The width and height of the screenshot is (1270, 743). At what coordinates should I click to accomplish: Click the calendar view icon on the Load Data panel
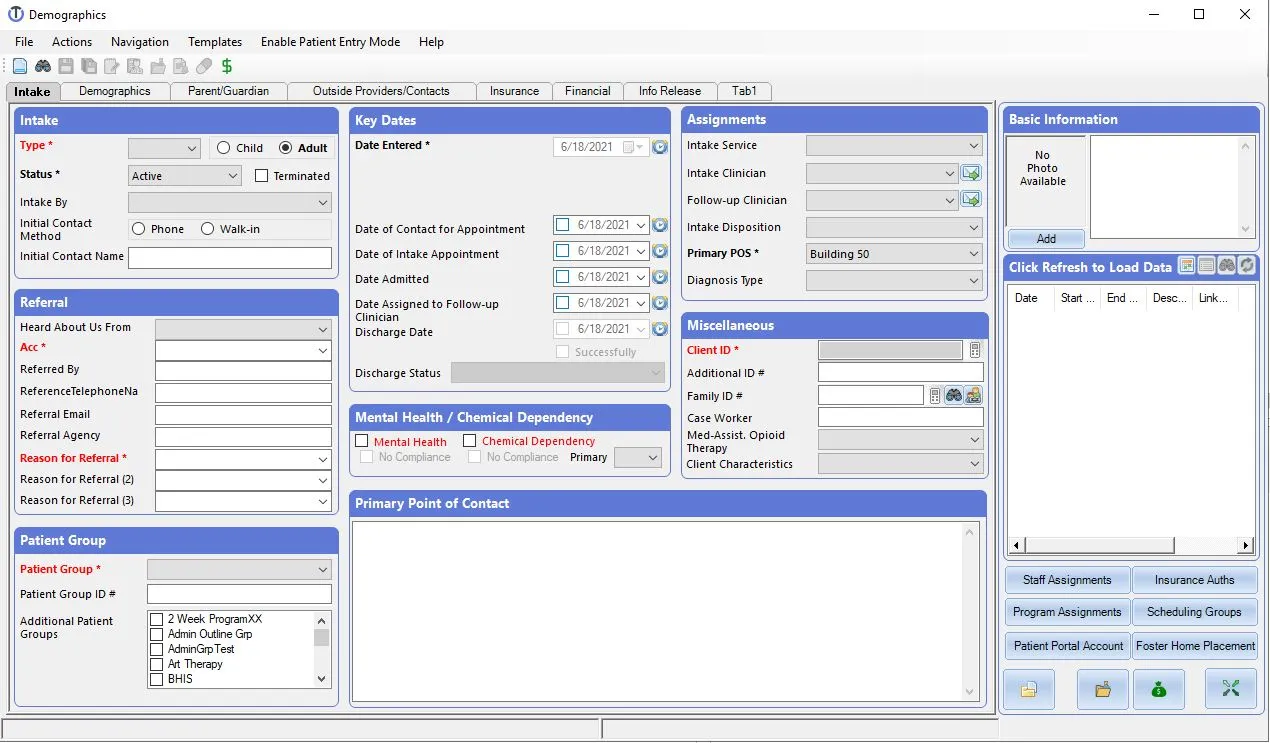[1186, 265]
